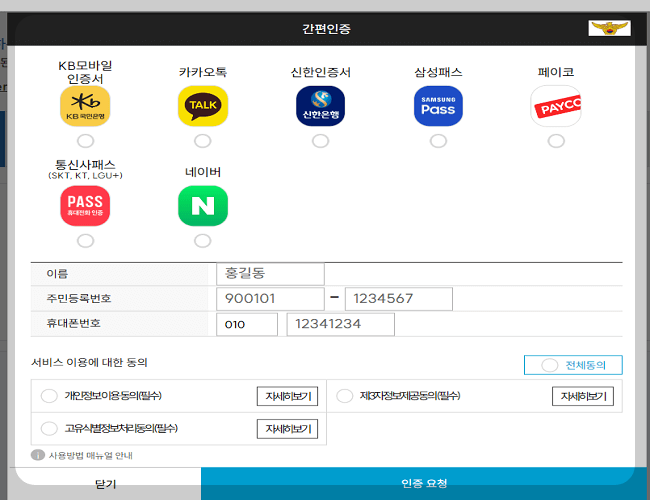650x500 pixels.
Task: Click the 신한인증서 label text
Action: [320, 72]
